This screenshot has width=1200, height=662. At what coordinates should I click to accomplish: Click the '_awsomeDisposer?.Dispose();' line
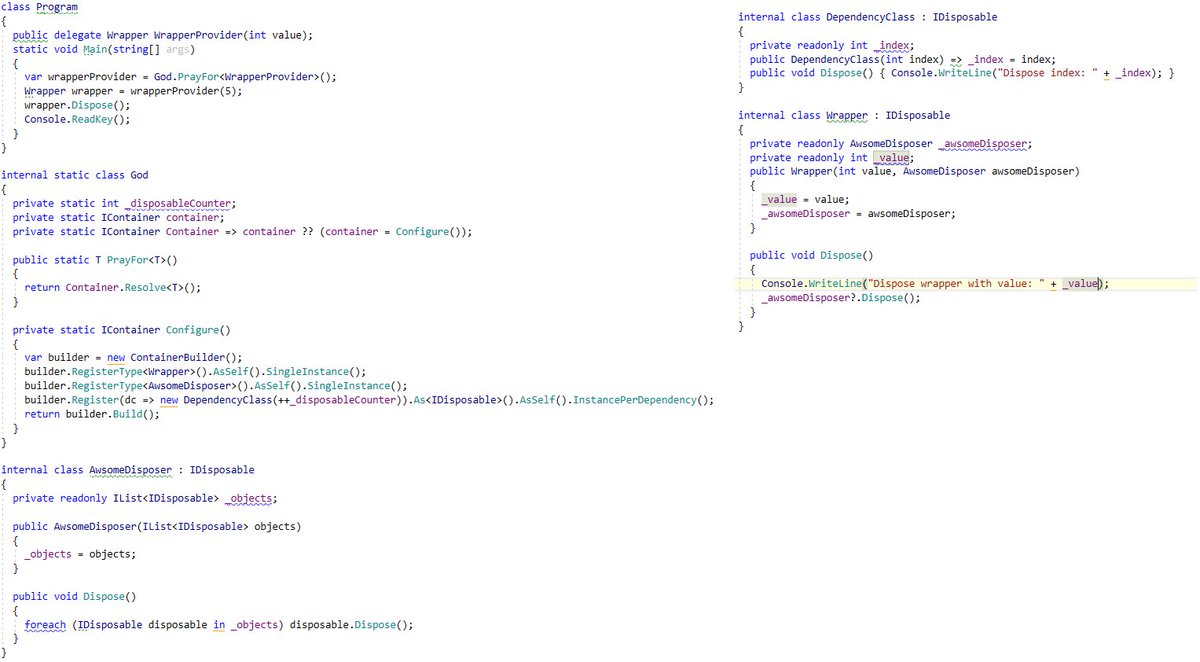[841, 297]
